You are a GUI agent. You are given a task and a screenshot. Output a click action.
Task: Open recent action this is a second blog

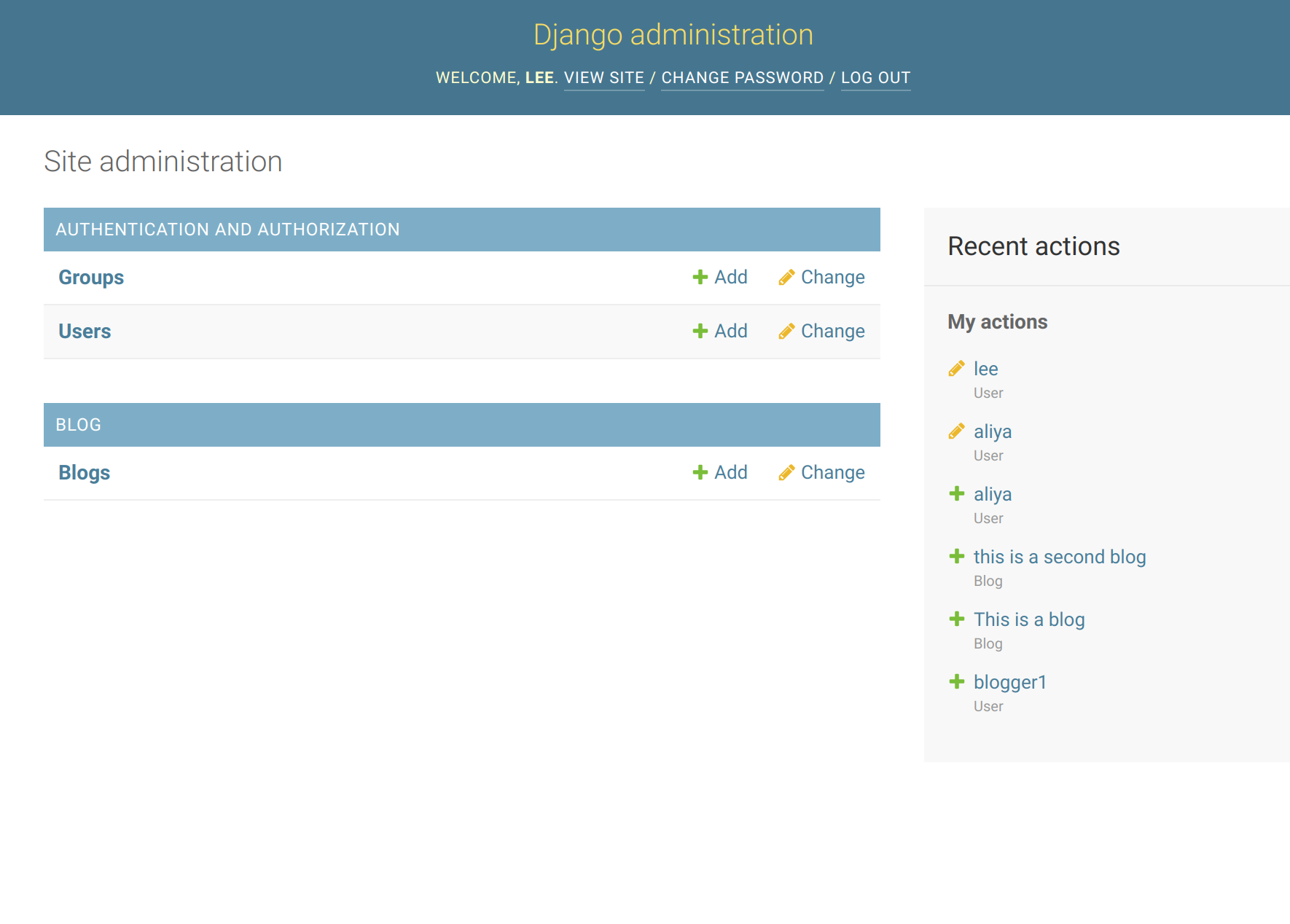[x=1060, y=557]
